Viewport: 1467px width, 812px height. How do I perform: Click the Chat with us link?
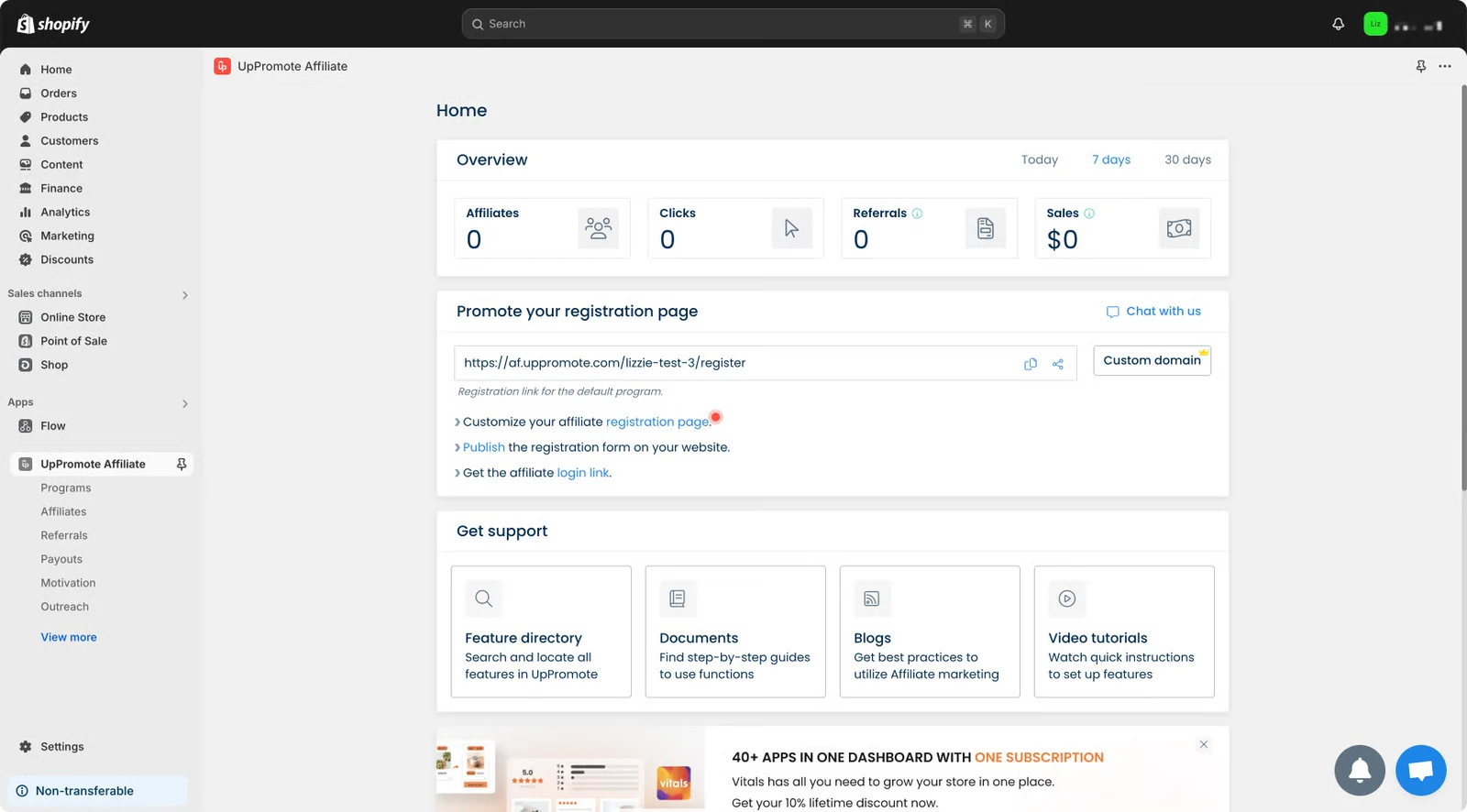pyautogui.click(x=1153, y=312)
